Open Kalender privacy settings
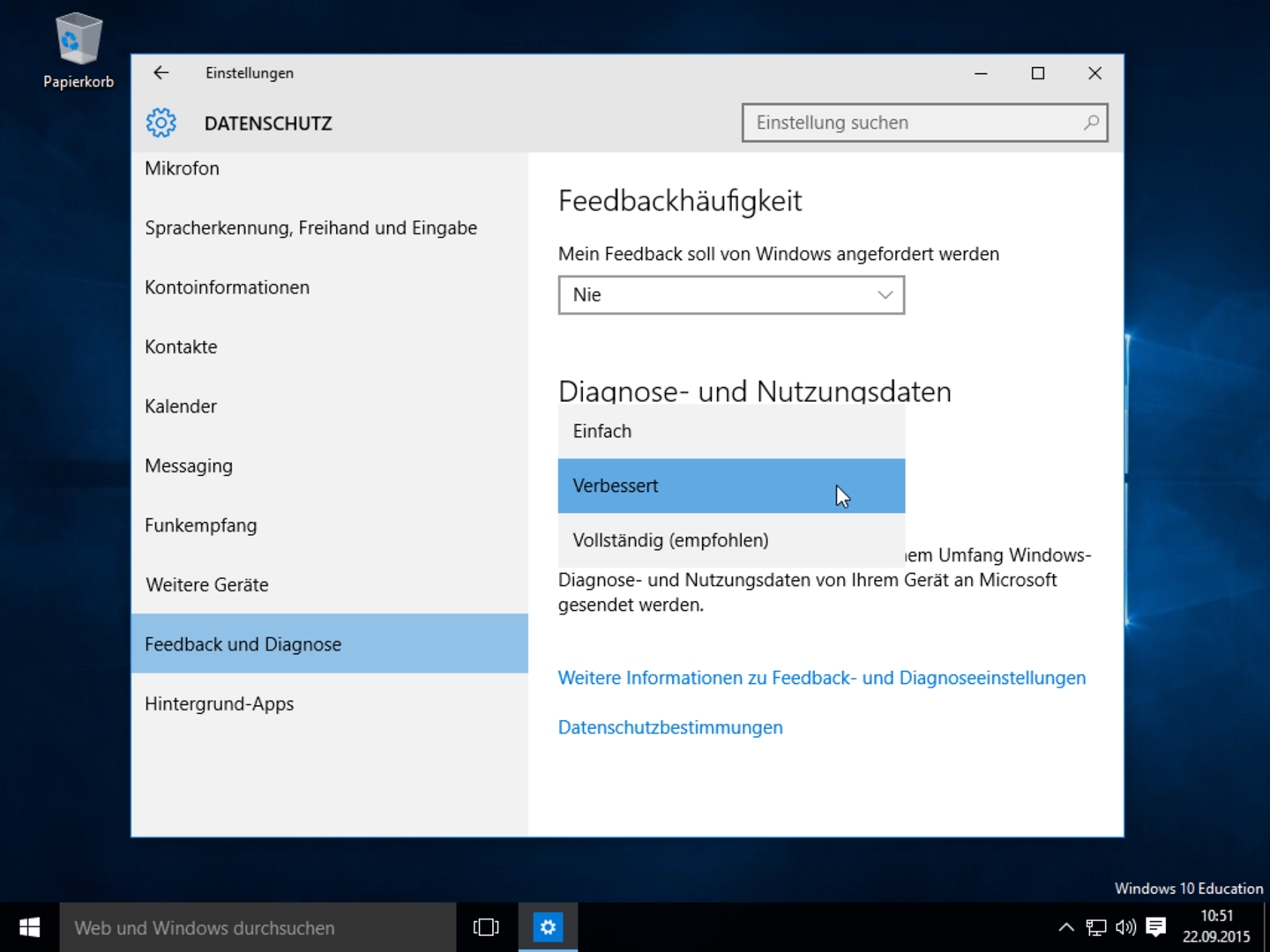This screenshot has width=1270, height=952. [x=330, y=406]
